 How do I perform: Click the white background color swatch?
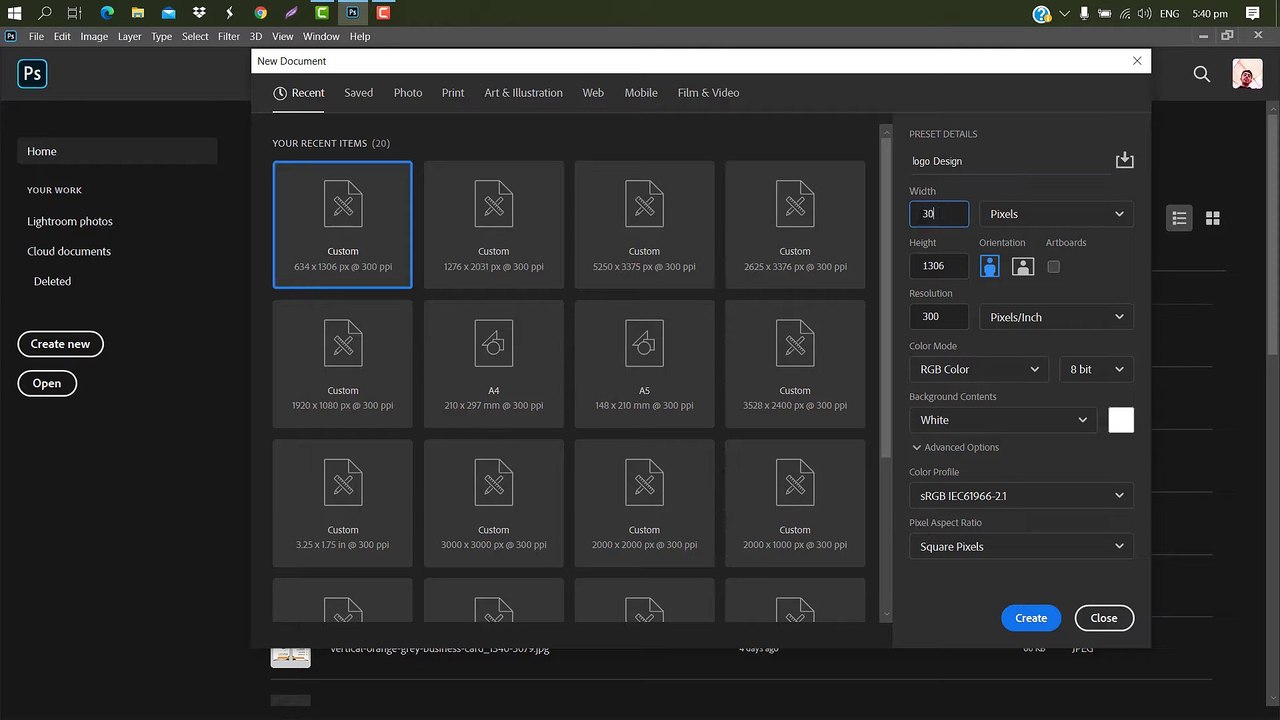click(x=1121, y=420)
